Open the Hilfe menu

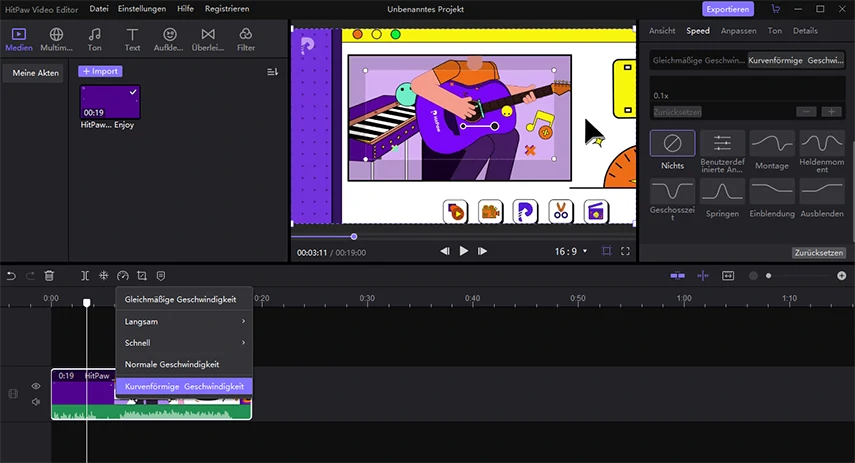(x=185, y=9)
